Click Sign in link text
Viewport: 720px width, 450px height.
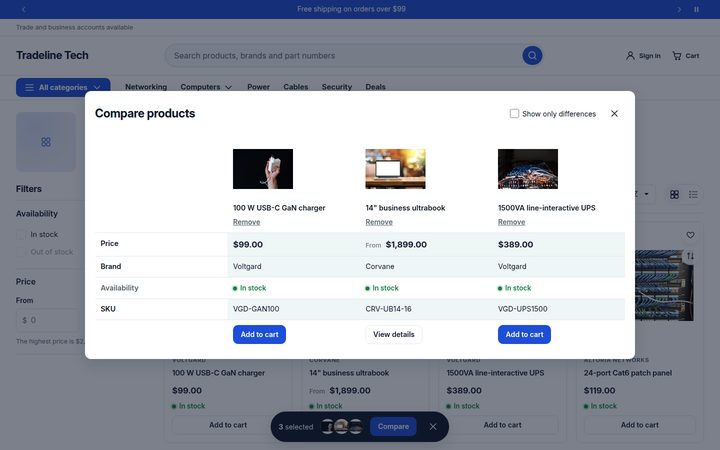(650, 56)
